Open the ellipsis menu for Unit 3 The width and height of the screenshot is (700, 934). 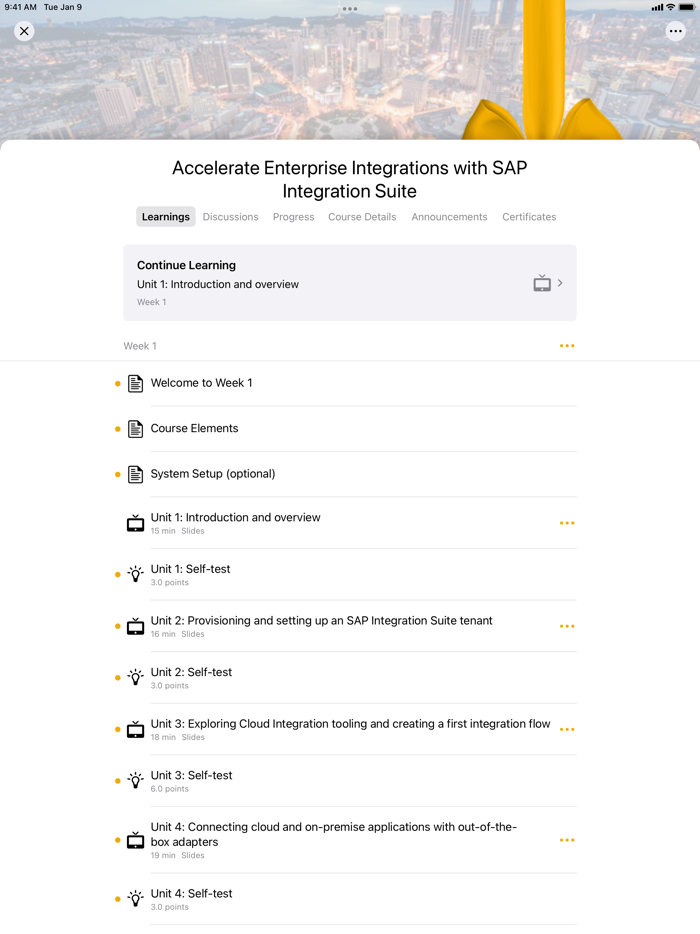pyautogui.click(x=567, y=729)
